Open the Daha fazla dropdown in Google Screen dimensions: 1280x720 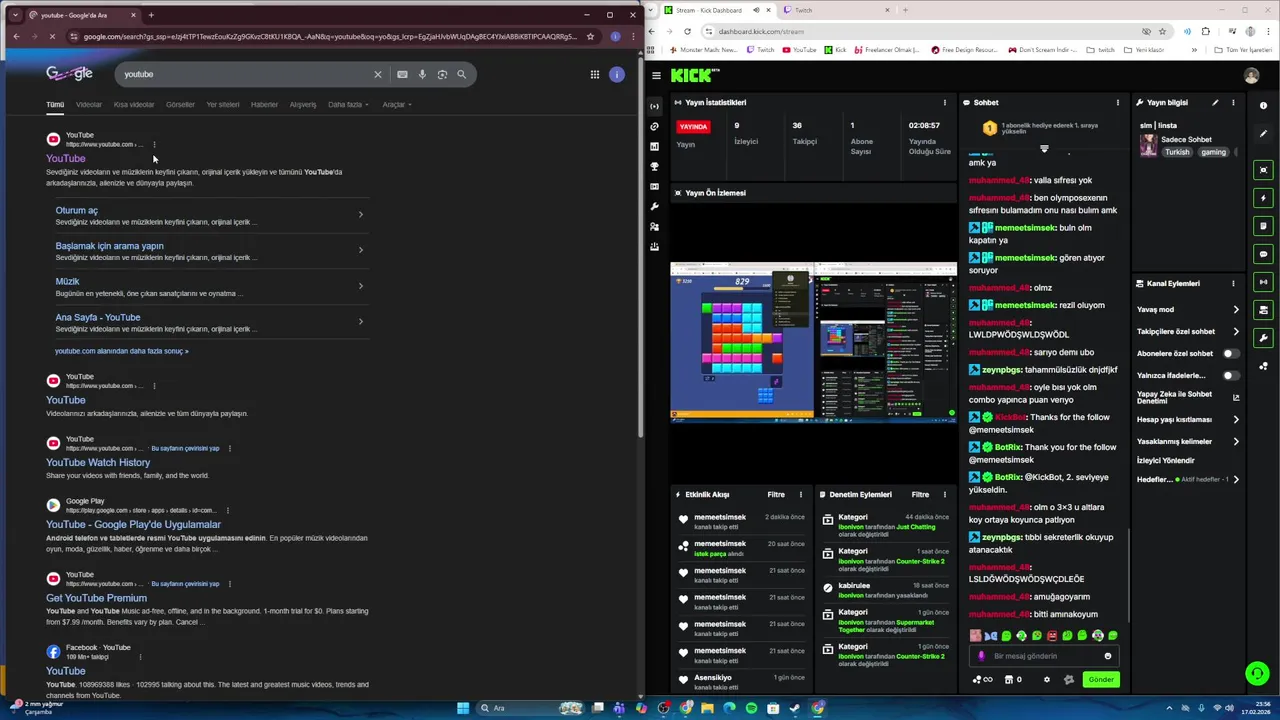(348, 104)
